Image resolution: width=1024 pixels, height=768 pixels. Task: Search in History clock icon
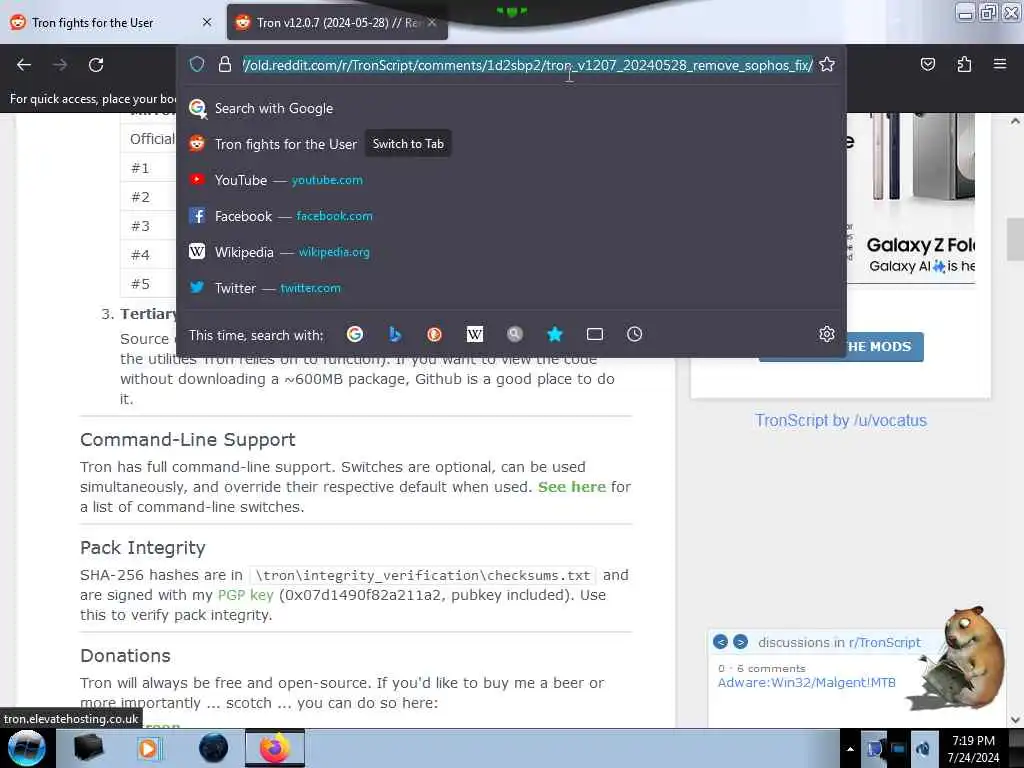pyautogui.click(x=635, y=334)
